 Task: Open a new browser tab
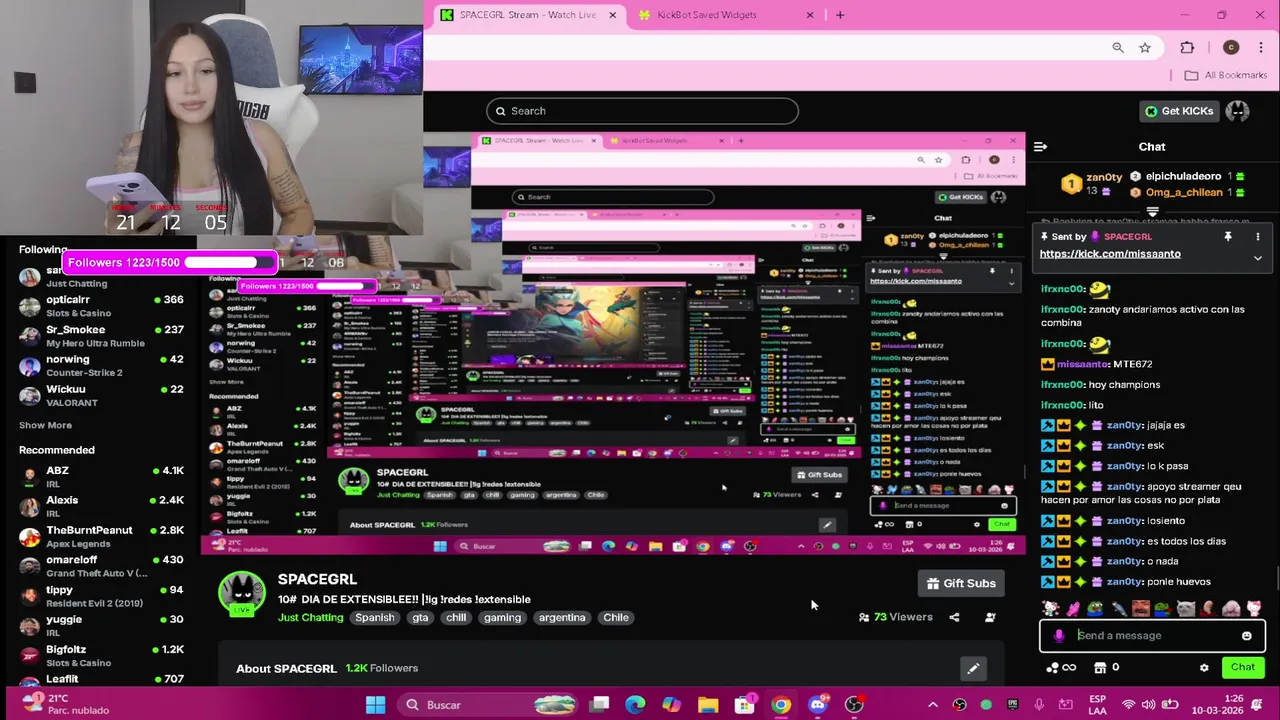(x=840, y=15)
